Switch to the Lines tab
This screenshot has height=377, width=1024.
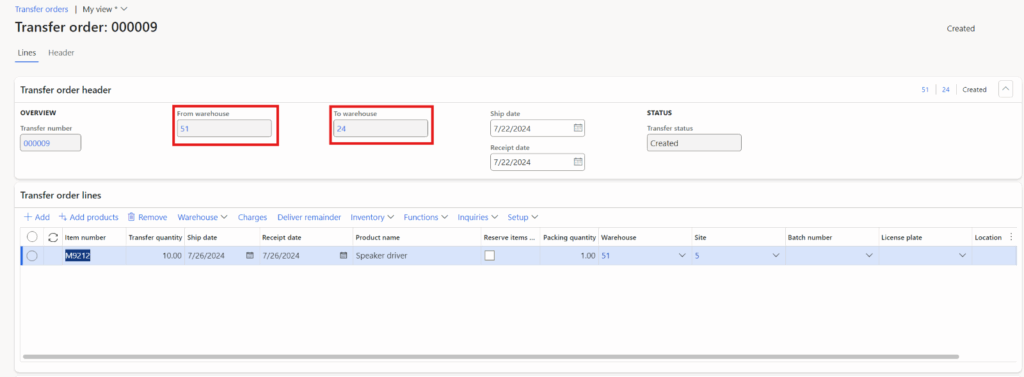(27, 53)
